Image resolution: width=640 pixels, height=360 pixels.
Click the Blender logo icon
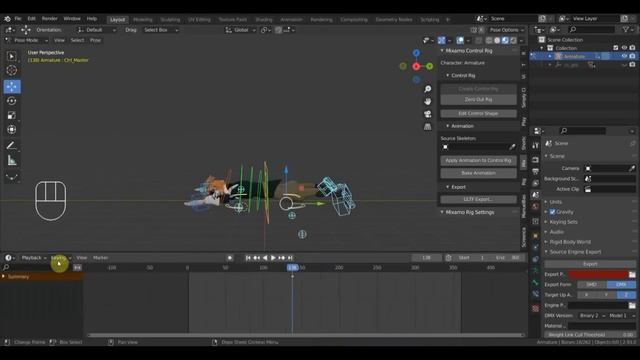7,19
